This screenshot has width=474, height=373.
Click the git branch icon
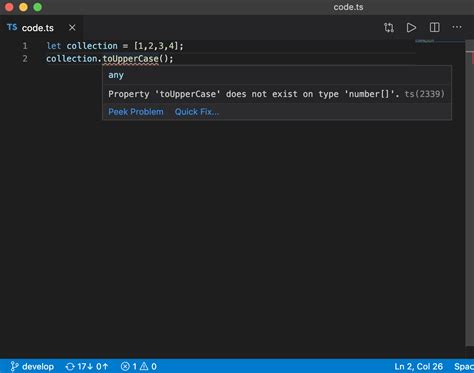pyautogui.click(x=14, y=367)
